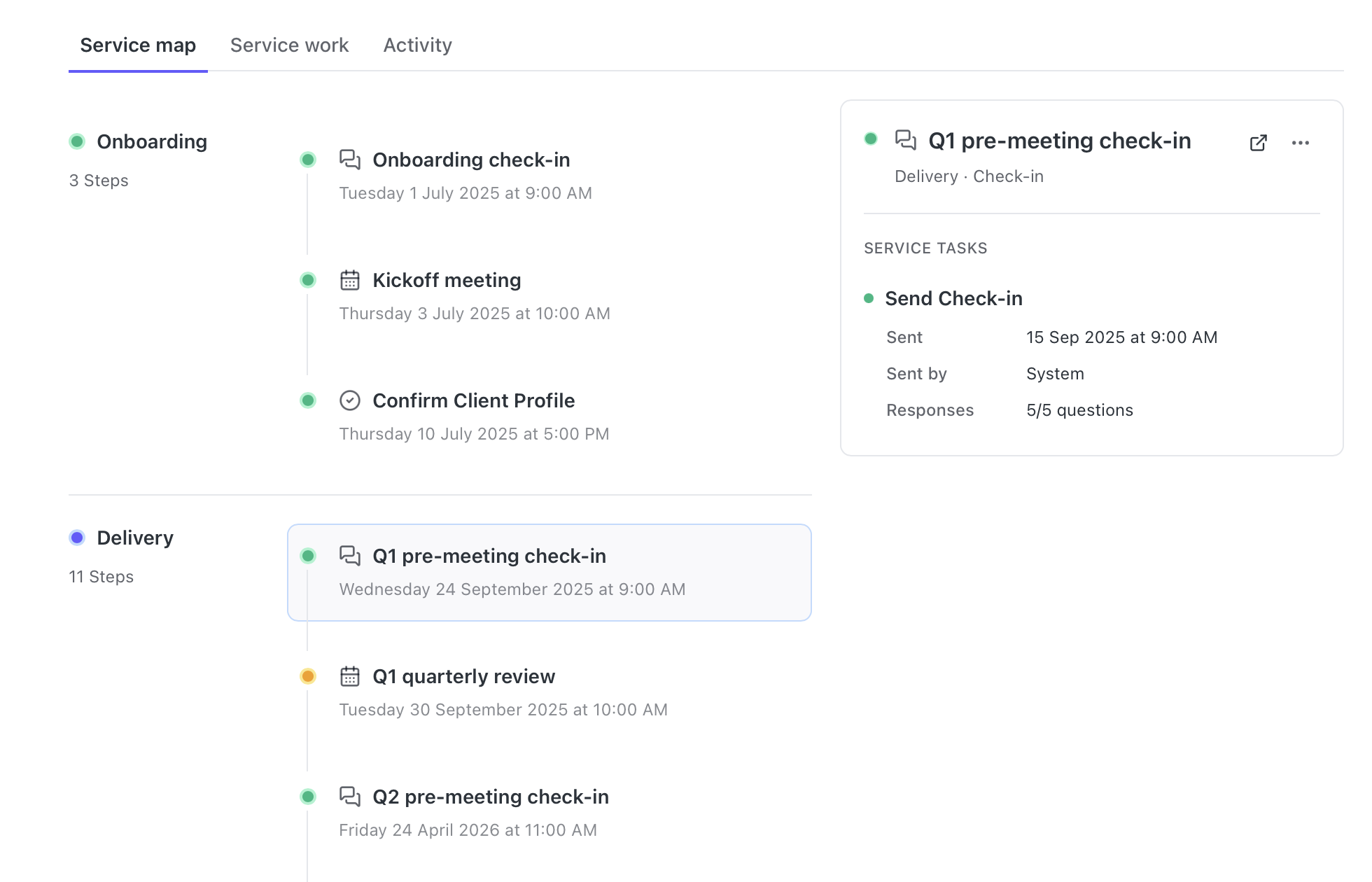
Task: Click 'Delivery · Check-in' subtitle in panel
Action: 969,176
